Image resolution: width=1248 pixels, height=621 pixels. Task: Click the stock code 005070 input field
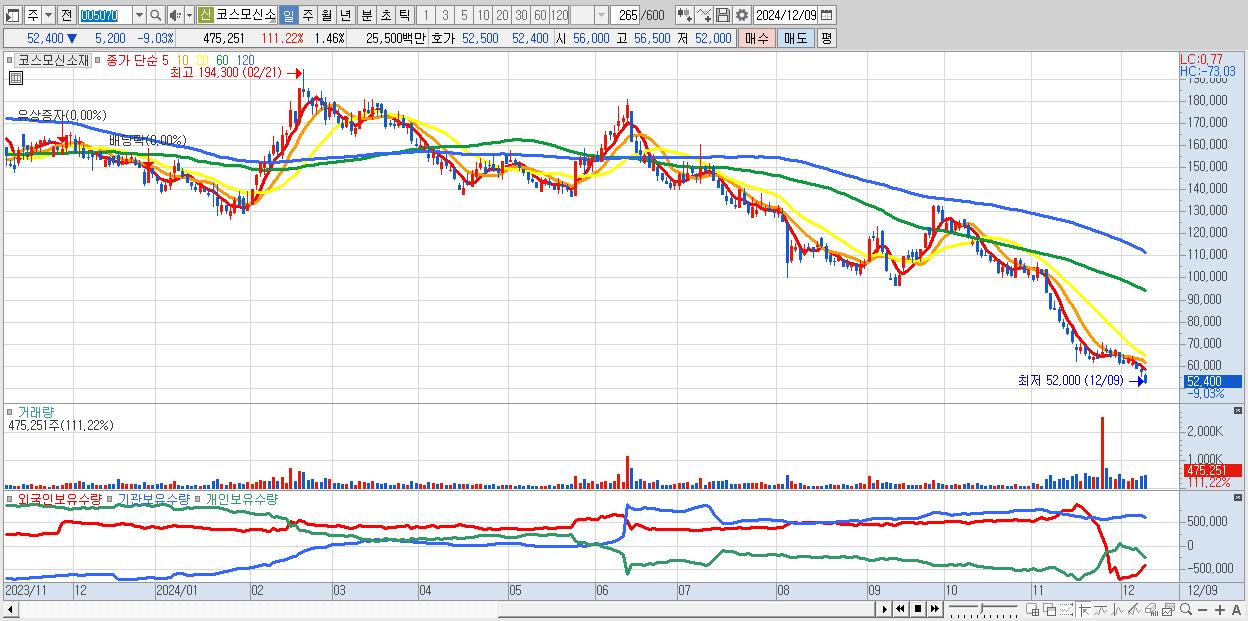[104, 15]
